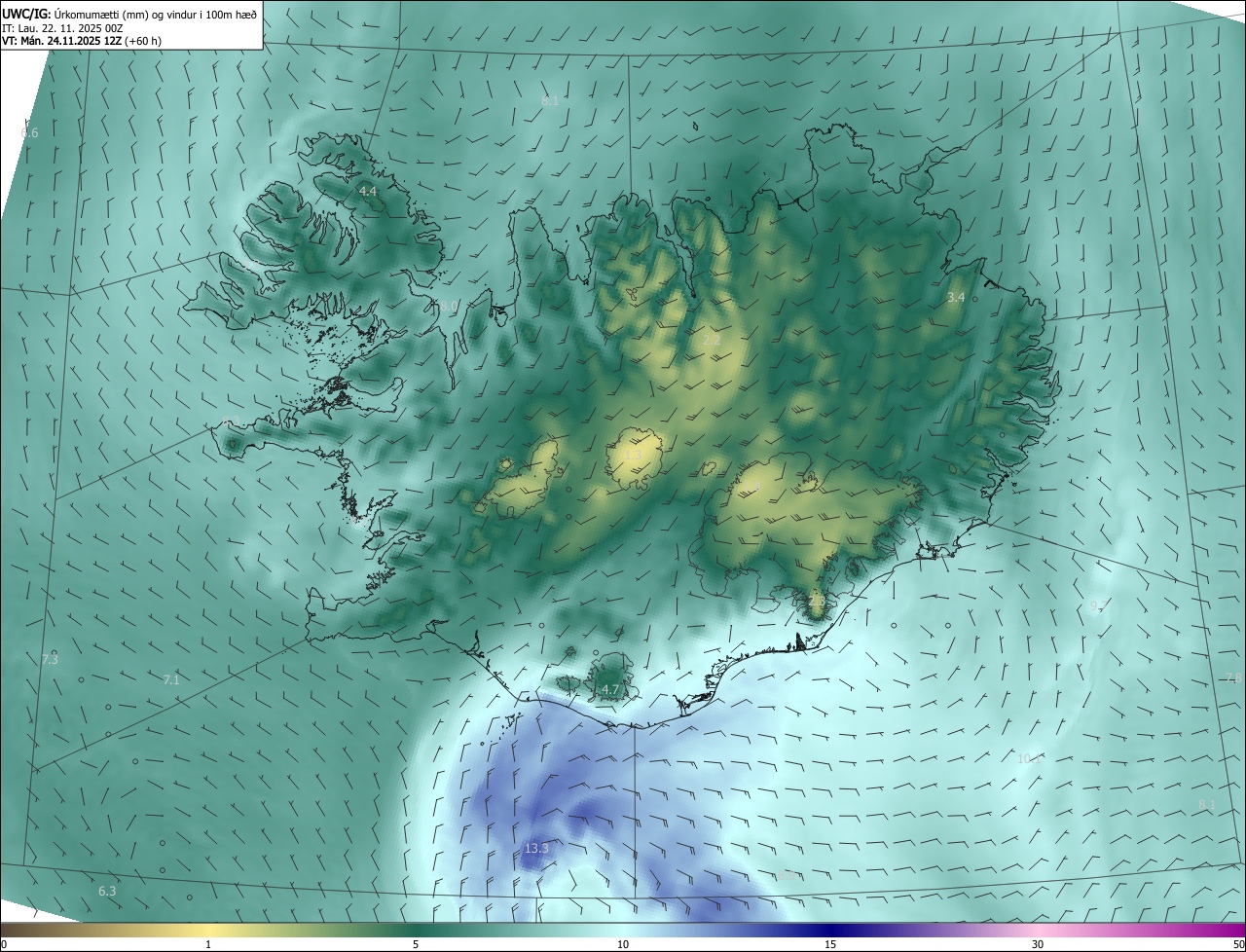This screenshot has width=1246, height=952.
Task: Click the 8.0 value label by the bay
Action: [x=448, y=307]
